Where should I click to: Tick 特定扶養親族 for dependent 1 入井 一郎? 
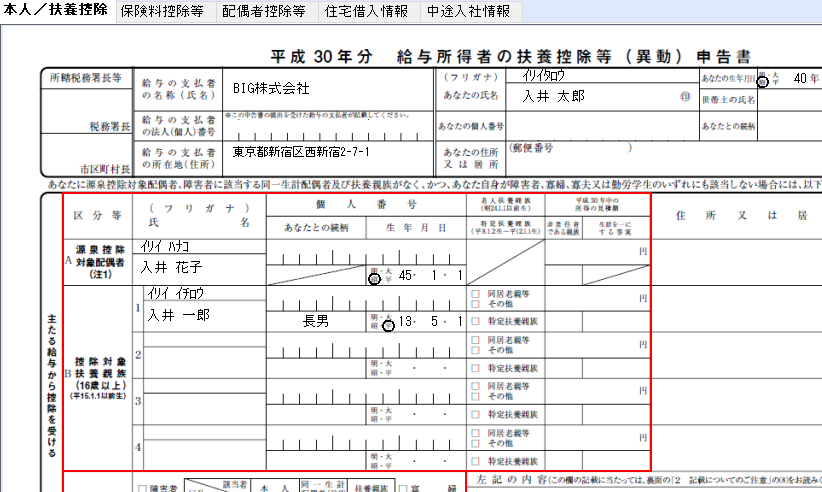pyautogui.click(x=475, y=321)
